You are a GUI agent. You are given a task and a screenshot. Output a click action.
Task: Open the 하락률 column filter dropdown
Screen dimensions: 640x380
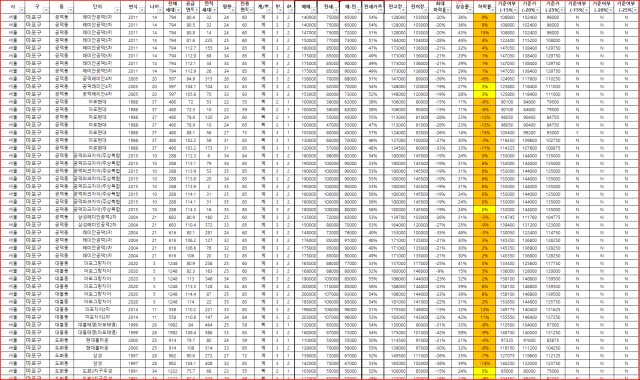point(492,10)
